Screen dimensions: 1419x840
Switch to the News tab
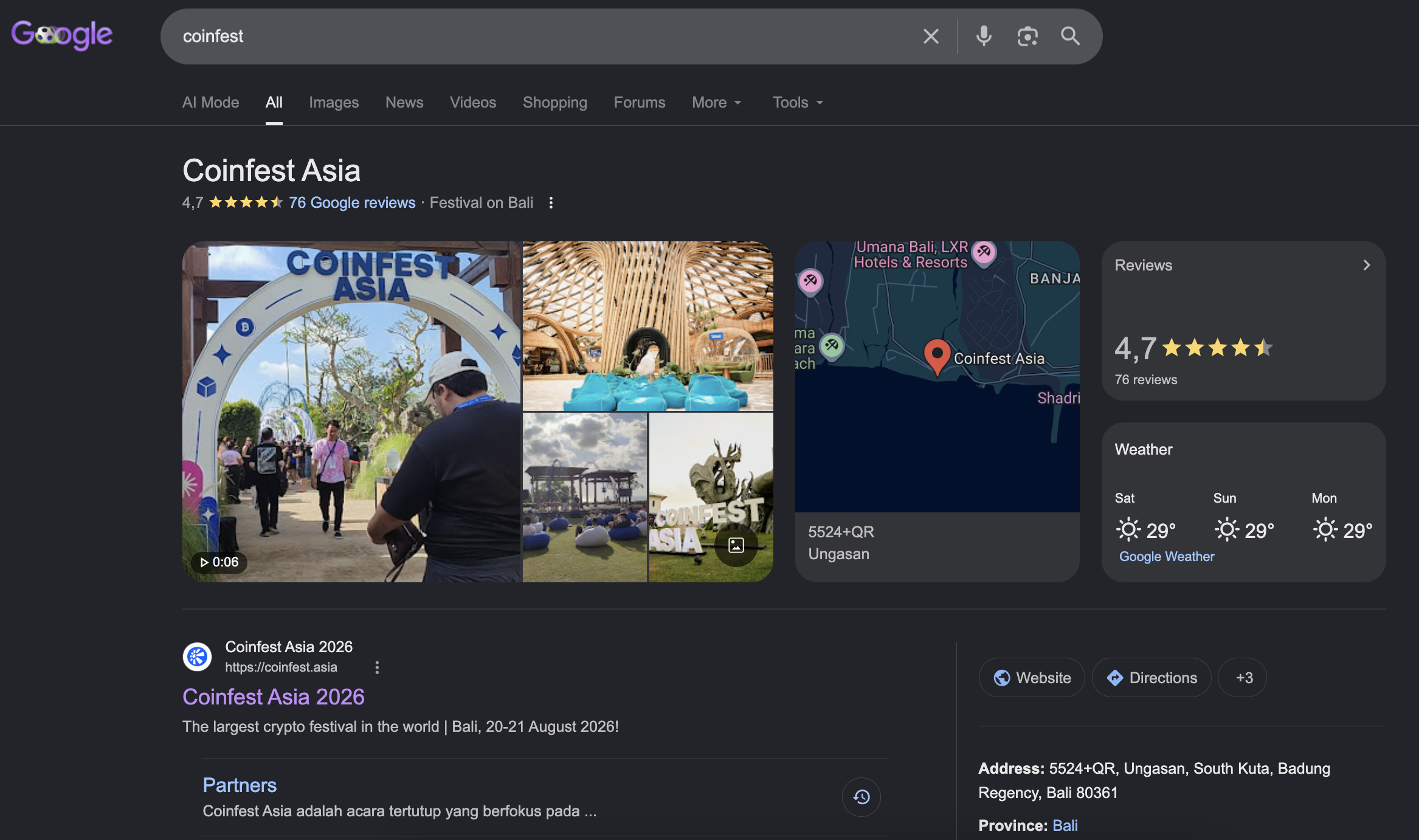point(404,102)
